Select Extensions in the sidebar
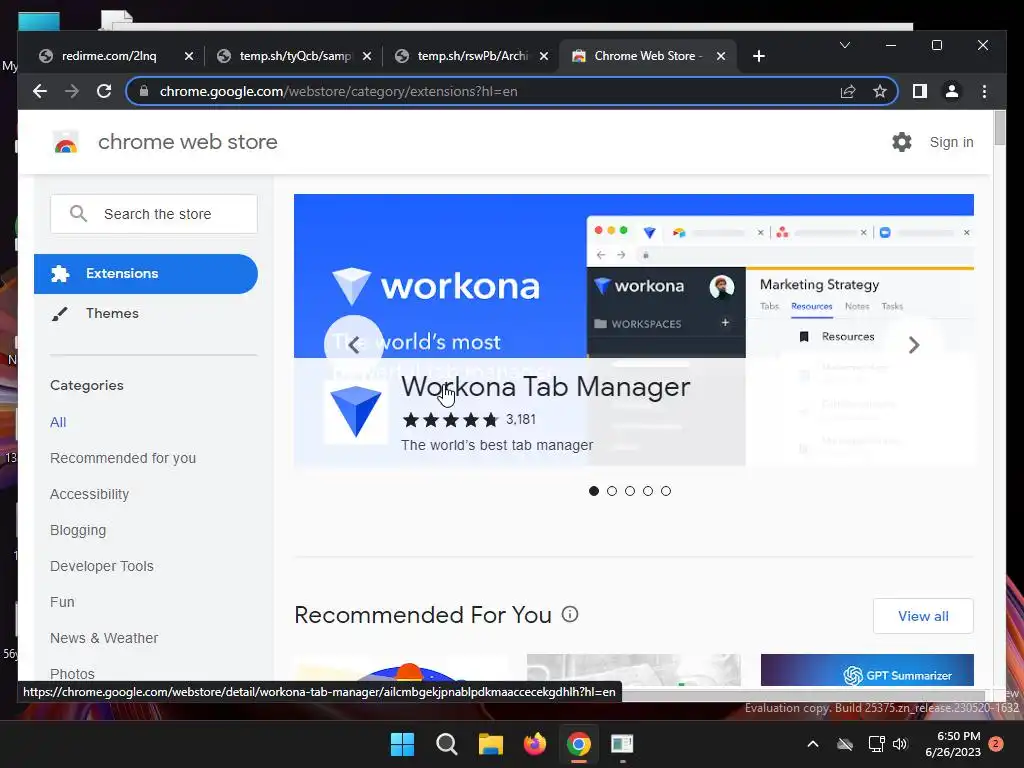1024x768 pixels. point(146,274)
